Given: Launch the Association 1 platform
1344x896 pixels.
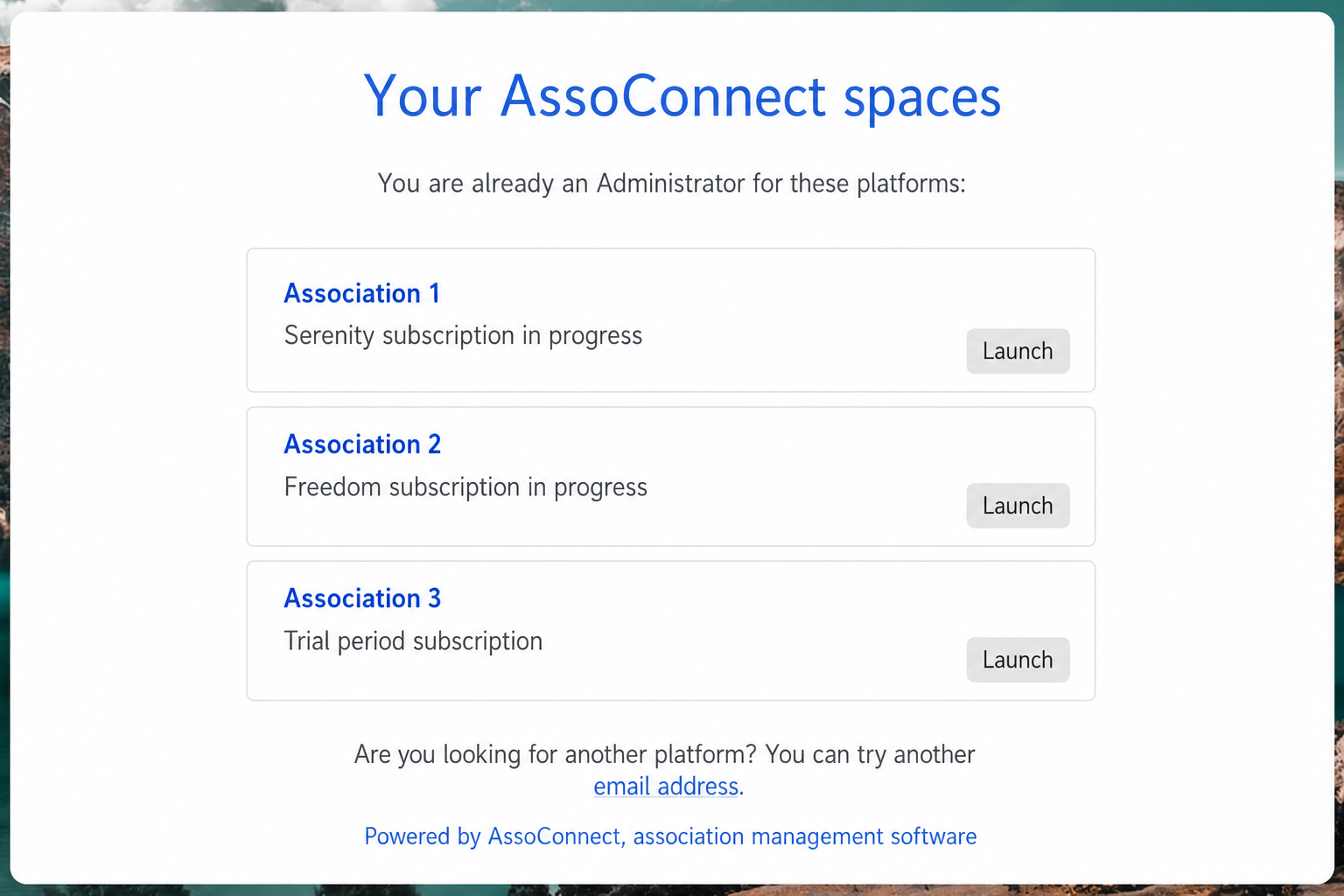Looking at the screenshot, I should coord(1018,351).
